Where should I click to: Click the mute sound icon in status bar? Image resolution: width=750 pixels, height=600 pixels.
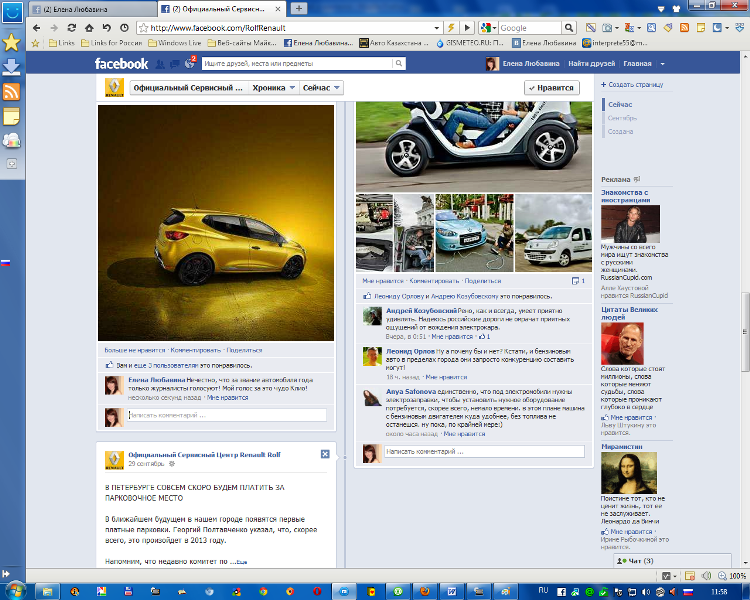[x=706, y=576]
